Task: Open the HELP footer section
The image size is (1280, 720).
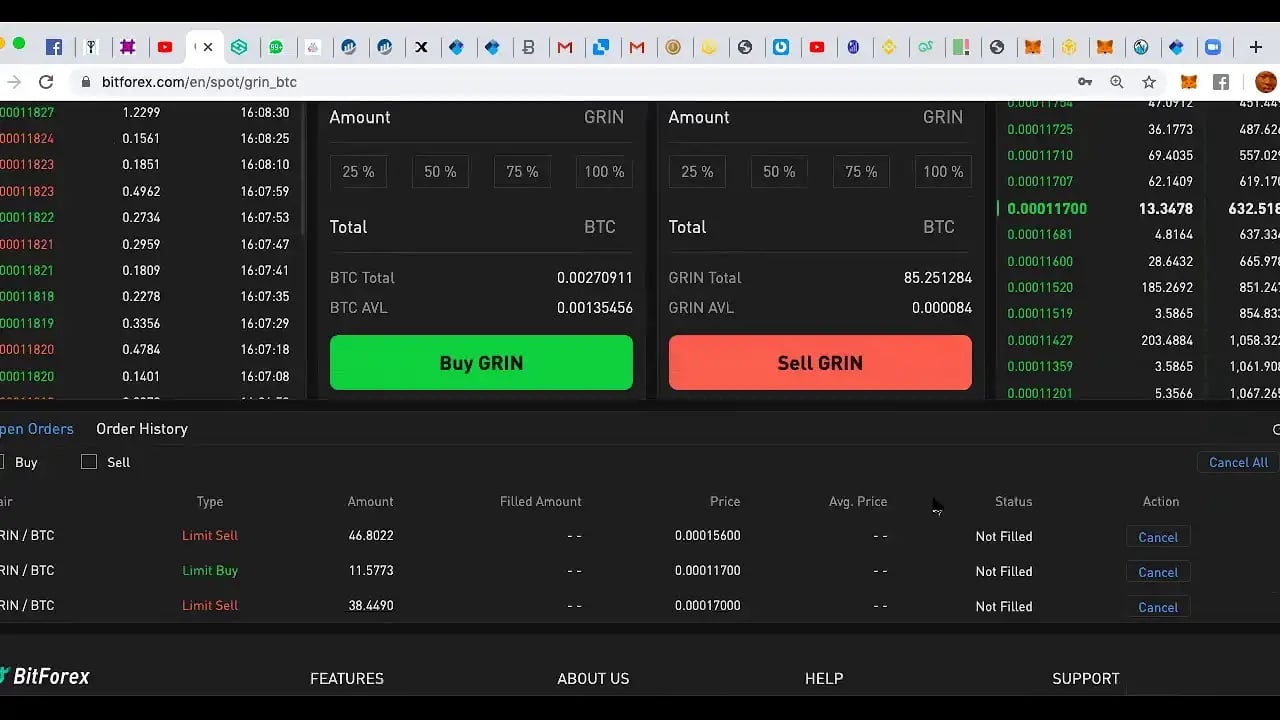Action: pyautogui.click(x=824, y=678)
